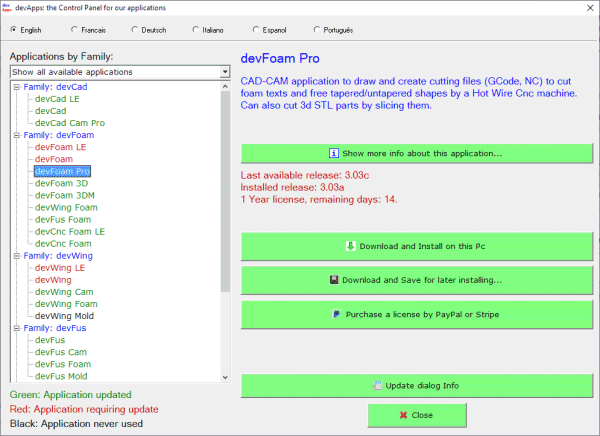
Task: Select devWing Cam entry
Action: [64, 292]
